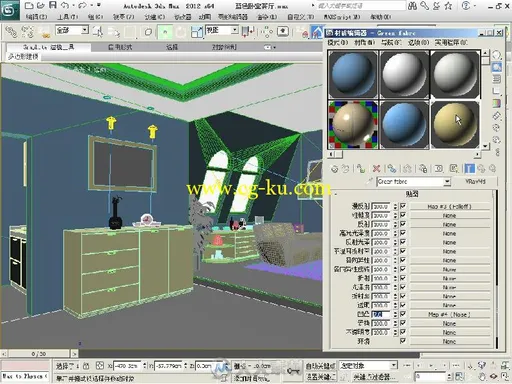The height and width of the screenshot is (384, 512).
Task: Click the Undo arrow icon
Action: tap(65, 5)
